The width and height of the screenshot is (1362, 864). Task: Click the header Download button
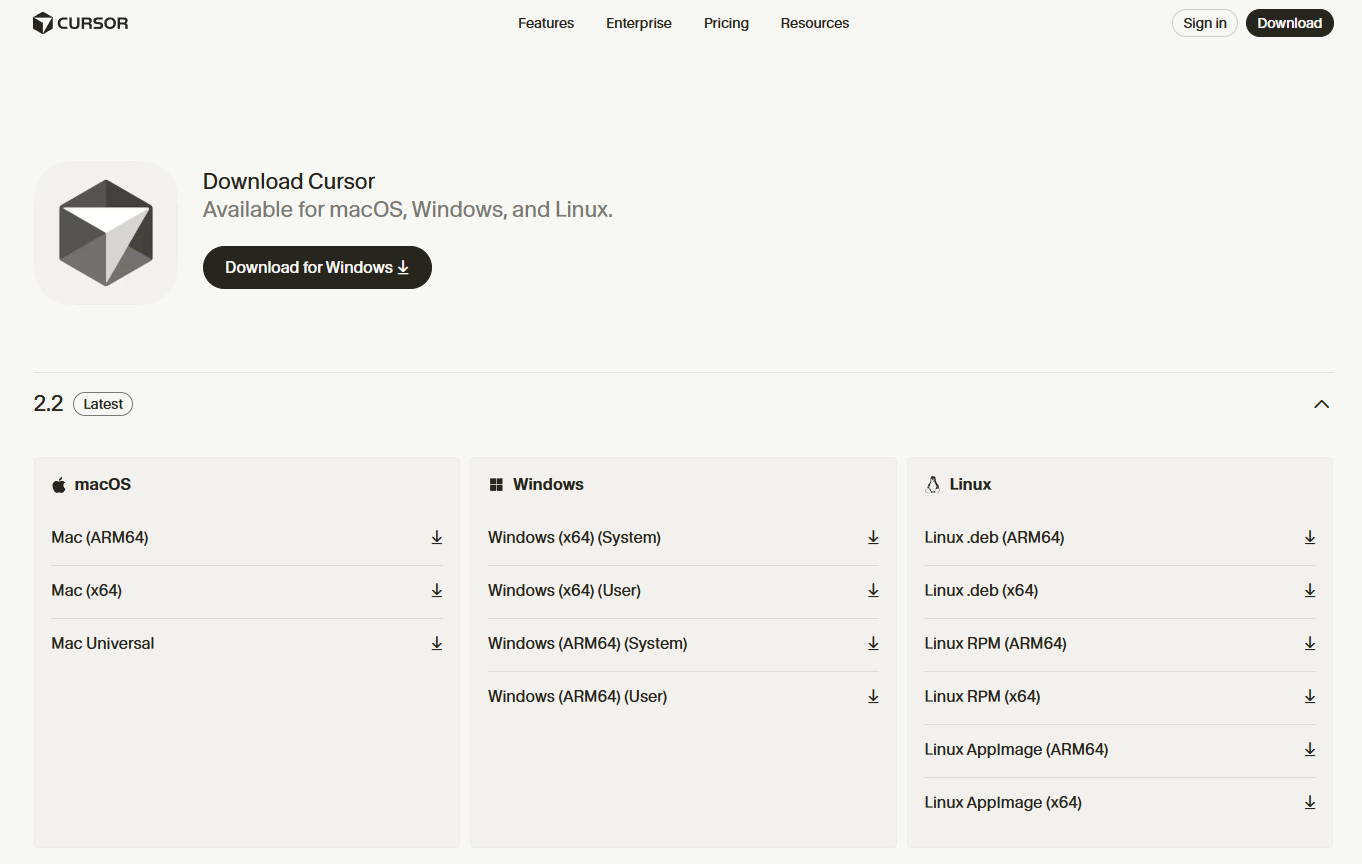tap(1290, 23)
